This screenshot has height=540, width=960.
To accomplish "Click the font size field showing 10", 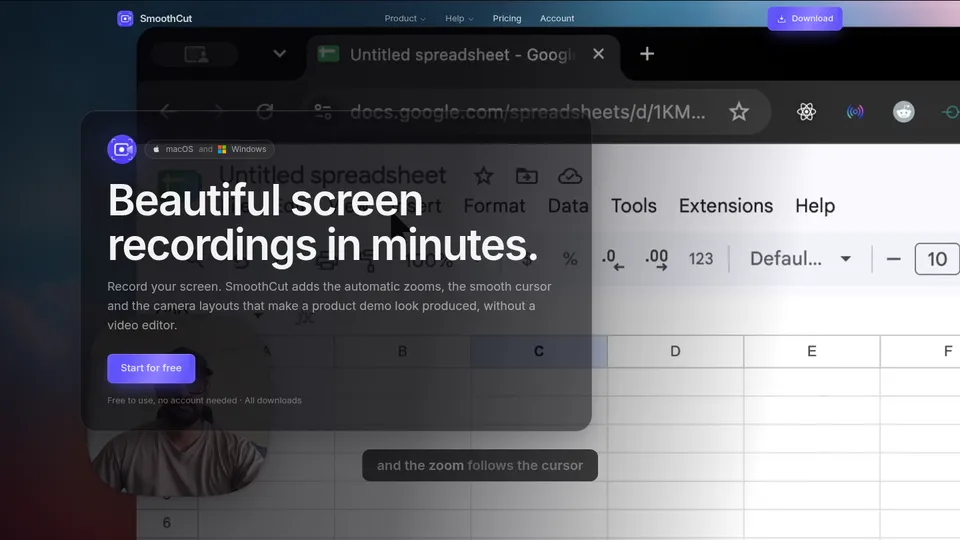I will (937, 259).
